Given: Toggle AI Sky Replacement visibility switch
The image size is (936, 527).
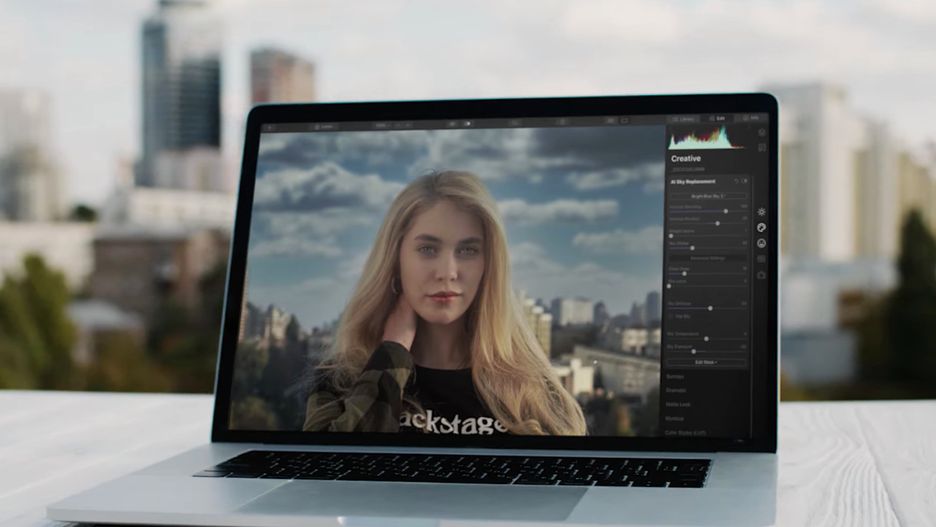Looking at the screenshot, I should (744, 181).
